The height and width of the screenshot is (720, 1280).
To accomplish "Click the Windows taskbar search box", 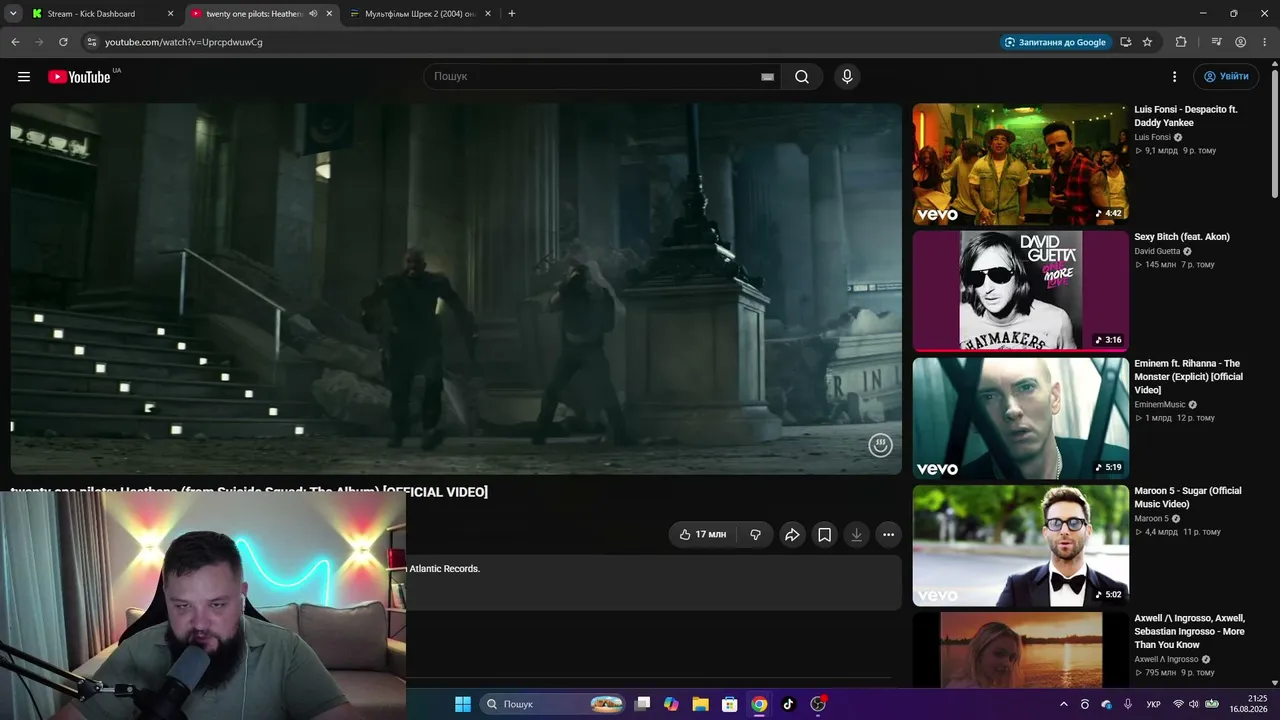I will [x=552, y=704].
